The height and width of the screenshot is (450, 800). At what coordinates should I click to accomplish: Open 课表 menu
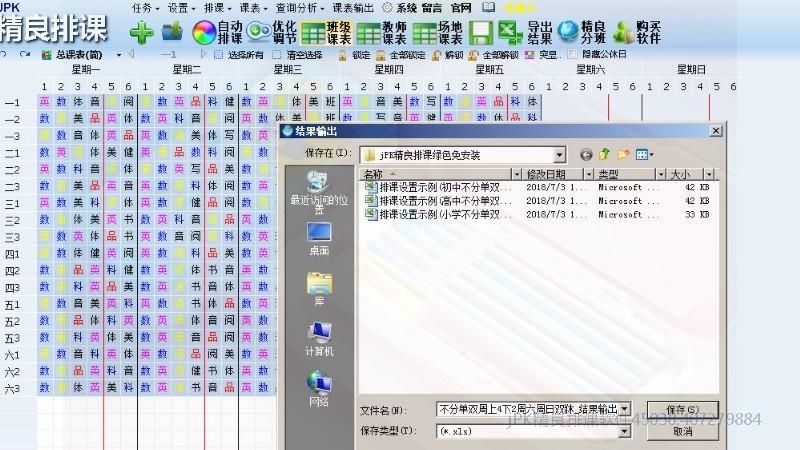pyautogui.click(x=254, y=8)
